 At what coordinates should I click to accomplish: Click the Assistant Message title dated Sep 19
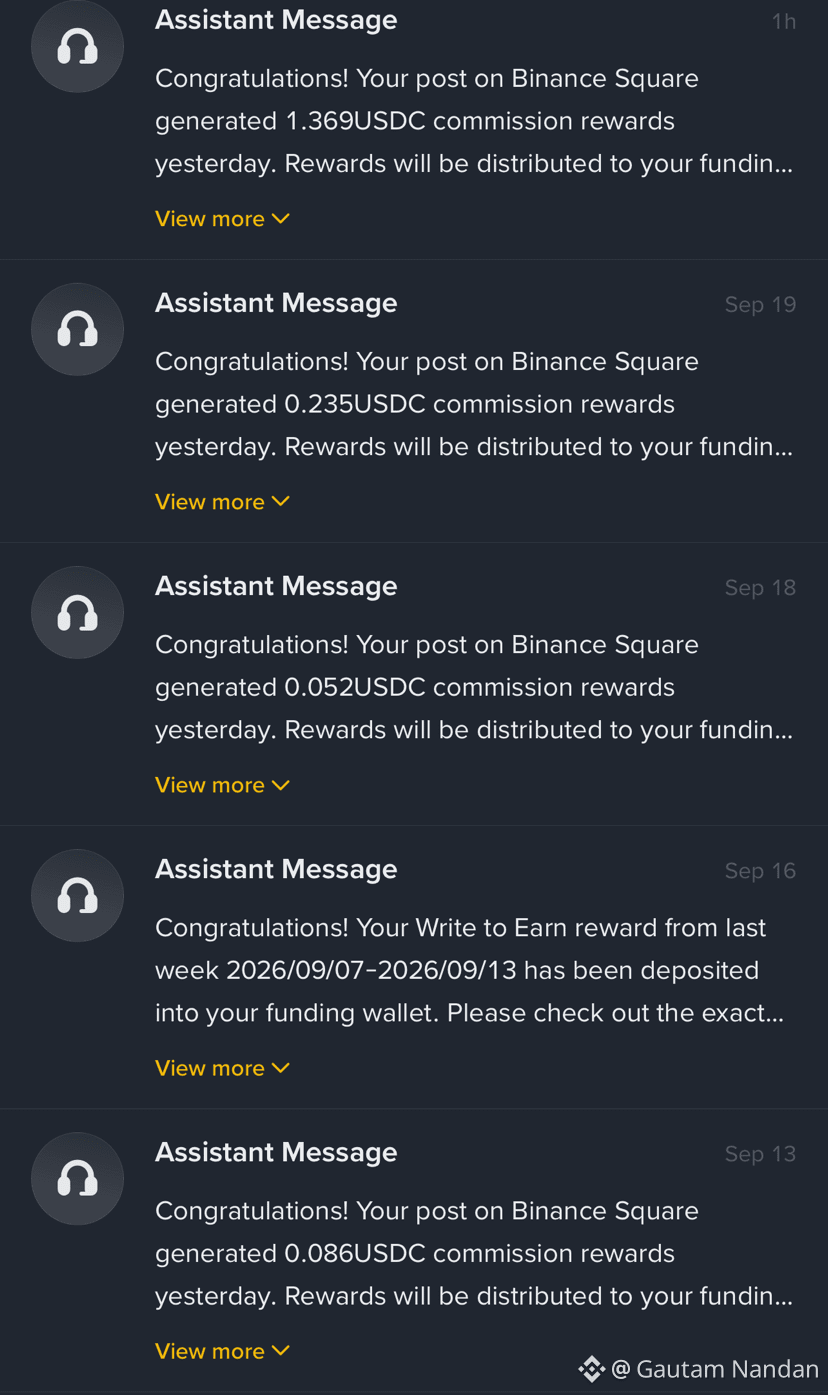[x=276, y=303]
